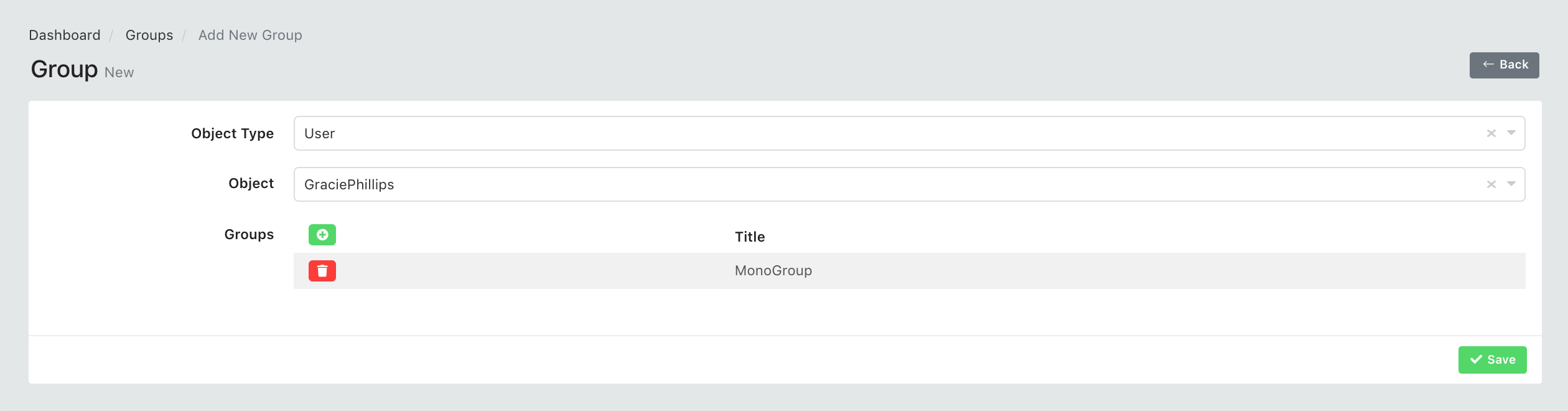Expand the Object Type dropdown arrow
The width and height of the screenshot is (1568, 411).
pyautogui.click(x=1511, y=133)
